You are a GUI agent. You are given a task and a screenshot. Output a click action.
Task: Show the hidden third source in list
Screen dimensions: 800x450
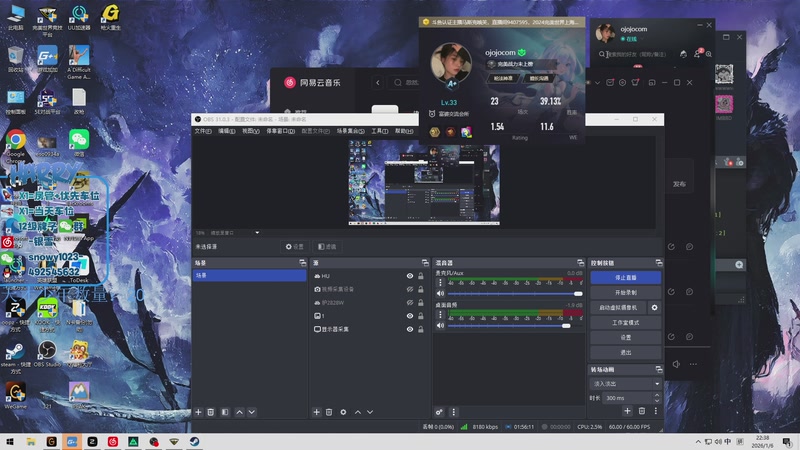[x=410, y=303]
